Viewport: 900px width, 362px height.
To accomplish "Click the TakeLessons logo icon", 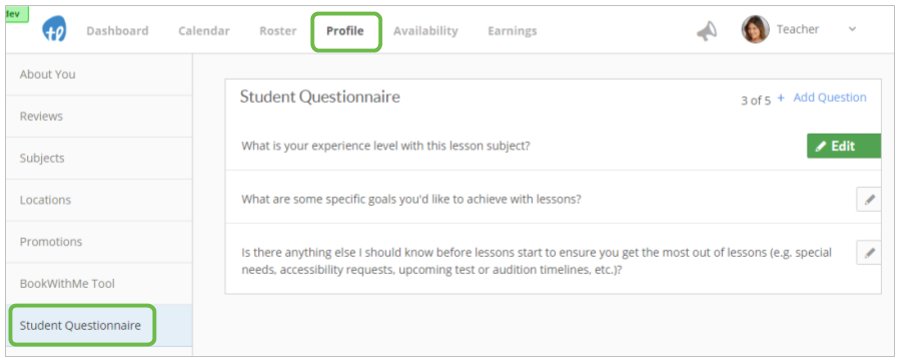I will [55, 29].
